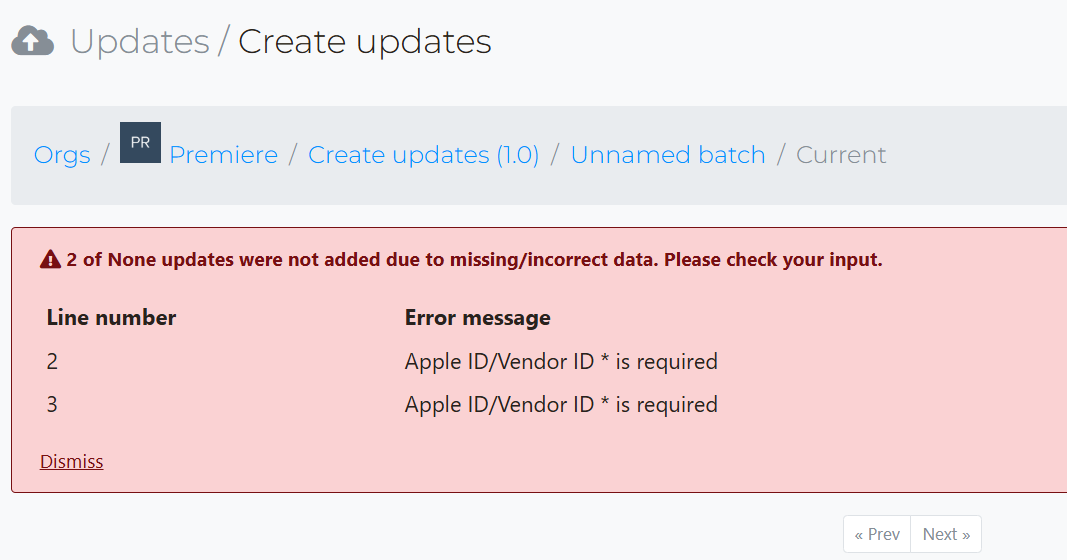Click the cloud upload icon
The width and height of the screenshot is (1067, 560).
click(x=33, y=41)
